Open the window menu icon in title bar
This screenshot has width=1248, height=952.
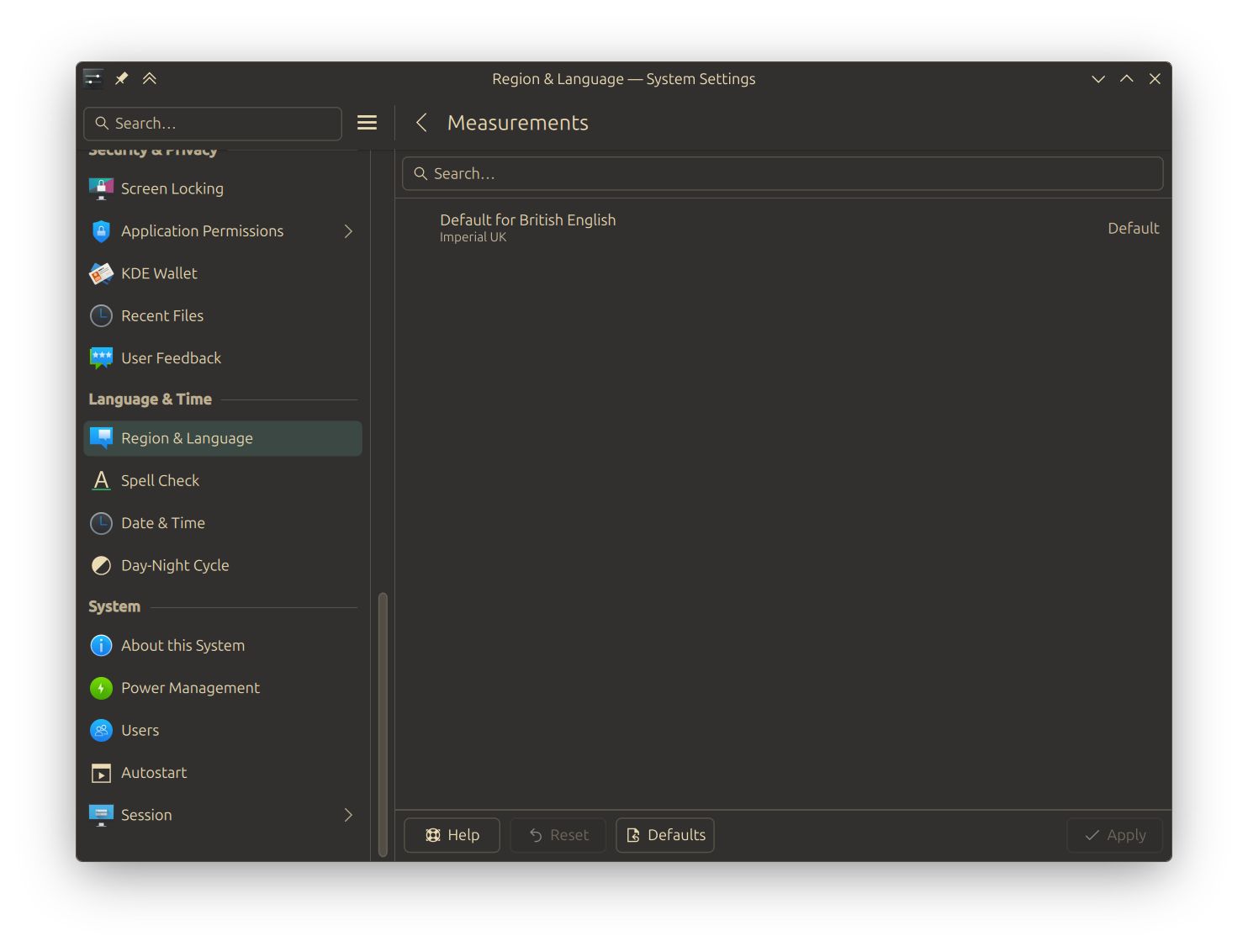[x=93, y=78]
